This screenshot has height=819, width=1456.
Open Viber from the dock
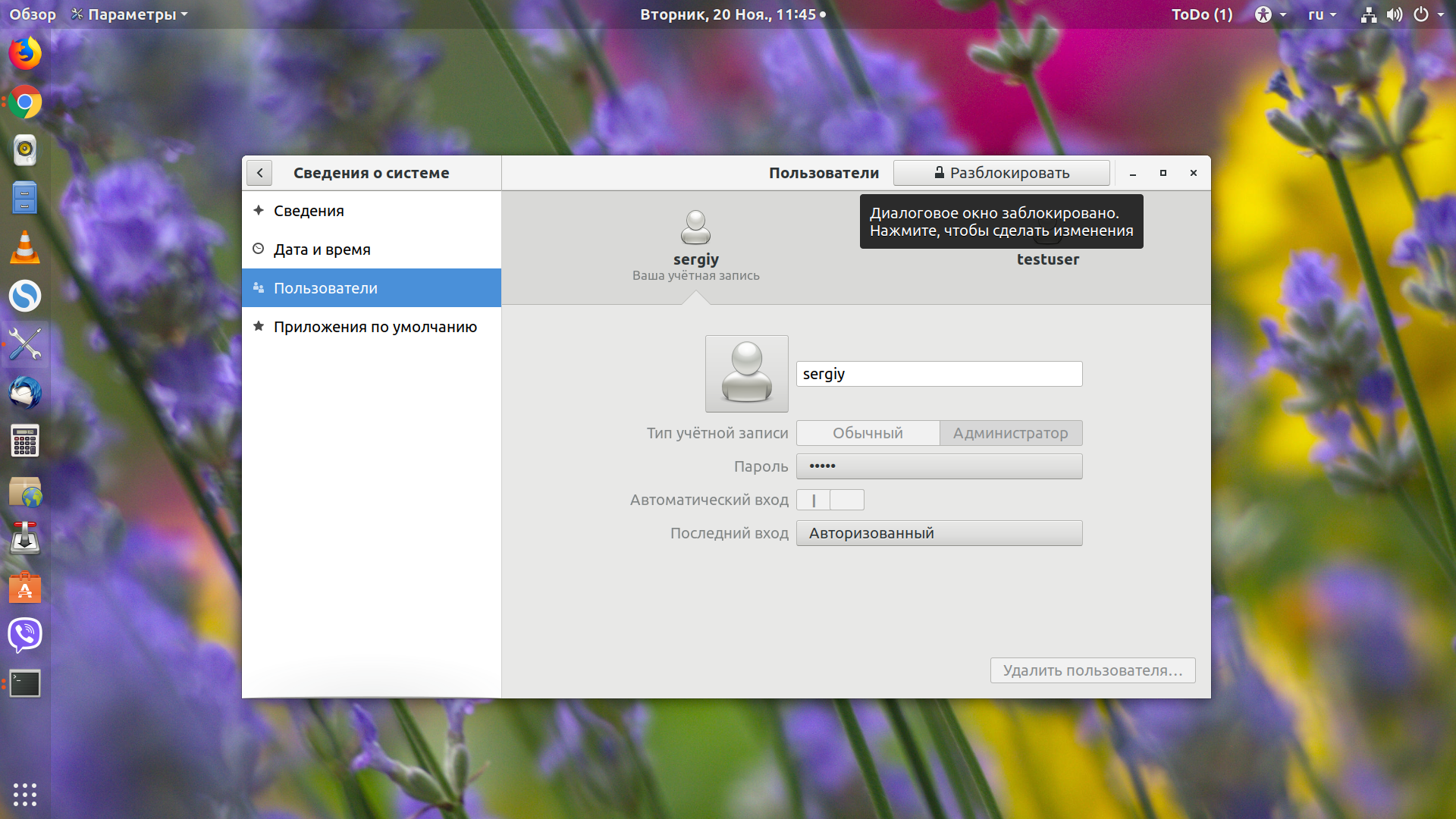[x=25, y=635]
